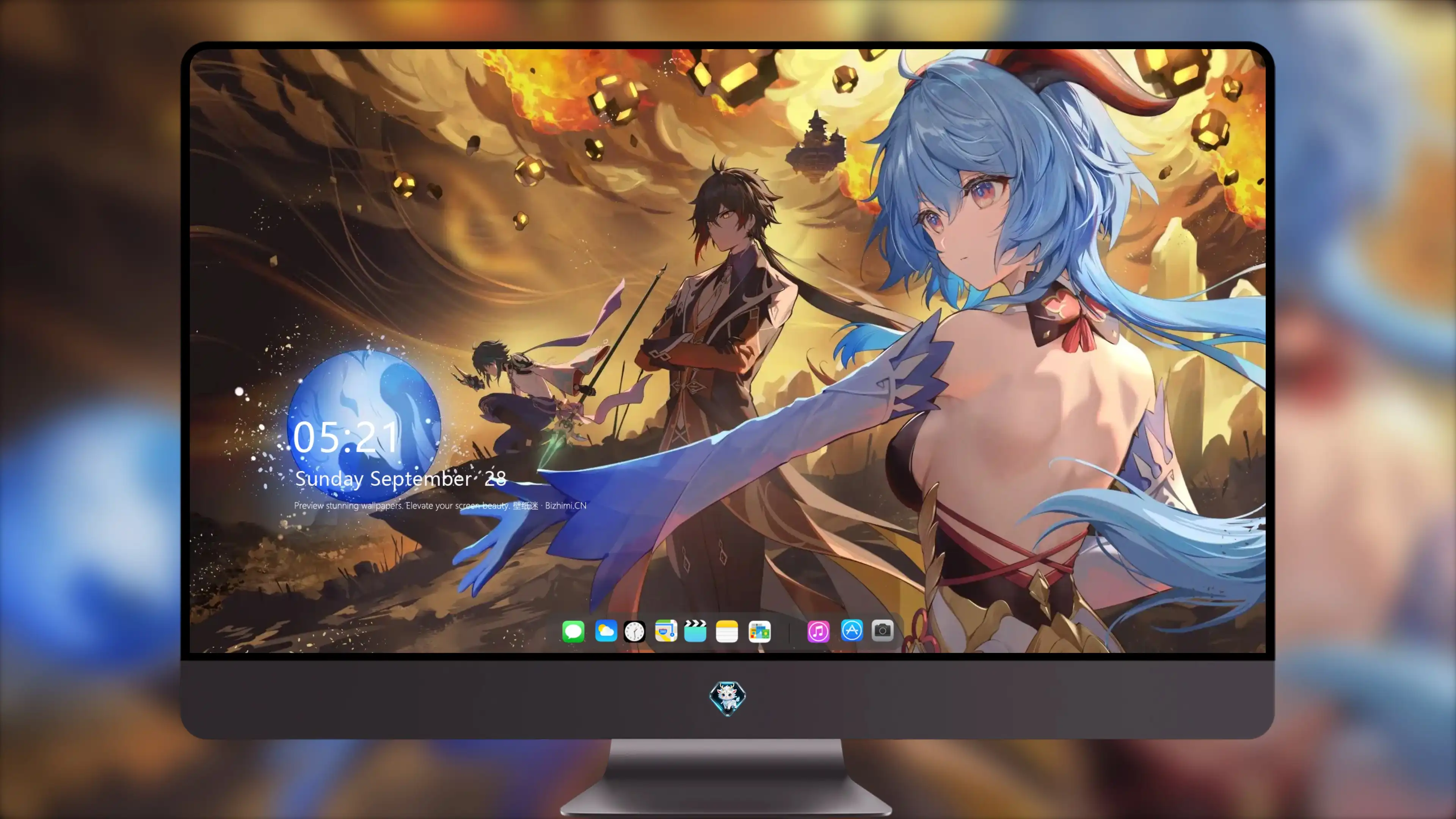Click the "Sunday September 28" date text
This screenshot has width=1456, height=819.
(401, 479)
